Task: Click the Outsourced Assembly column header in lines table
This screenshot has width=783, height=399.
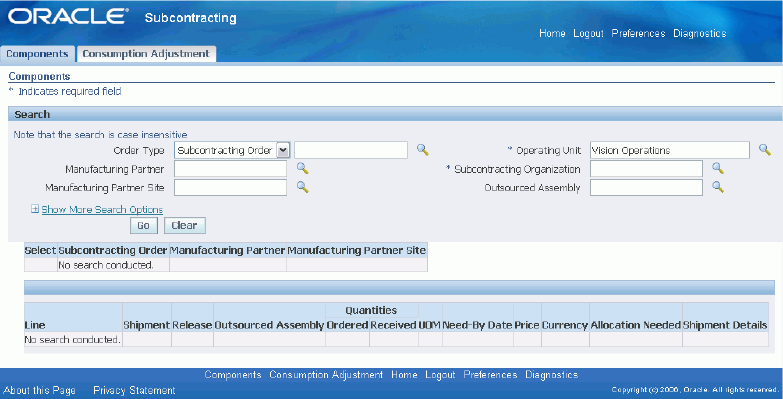Action: click(x=269, y=325)
